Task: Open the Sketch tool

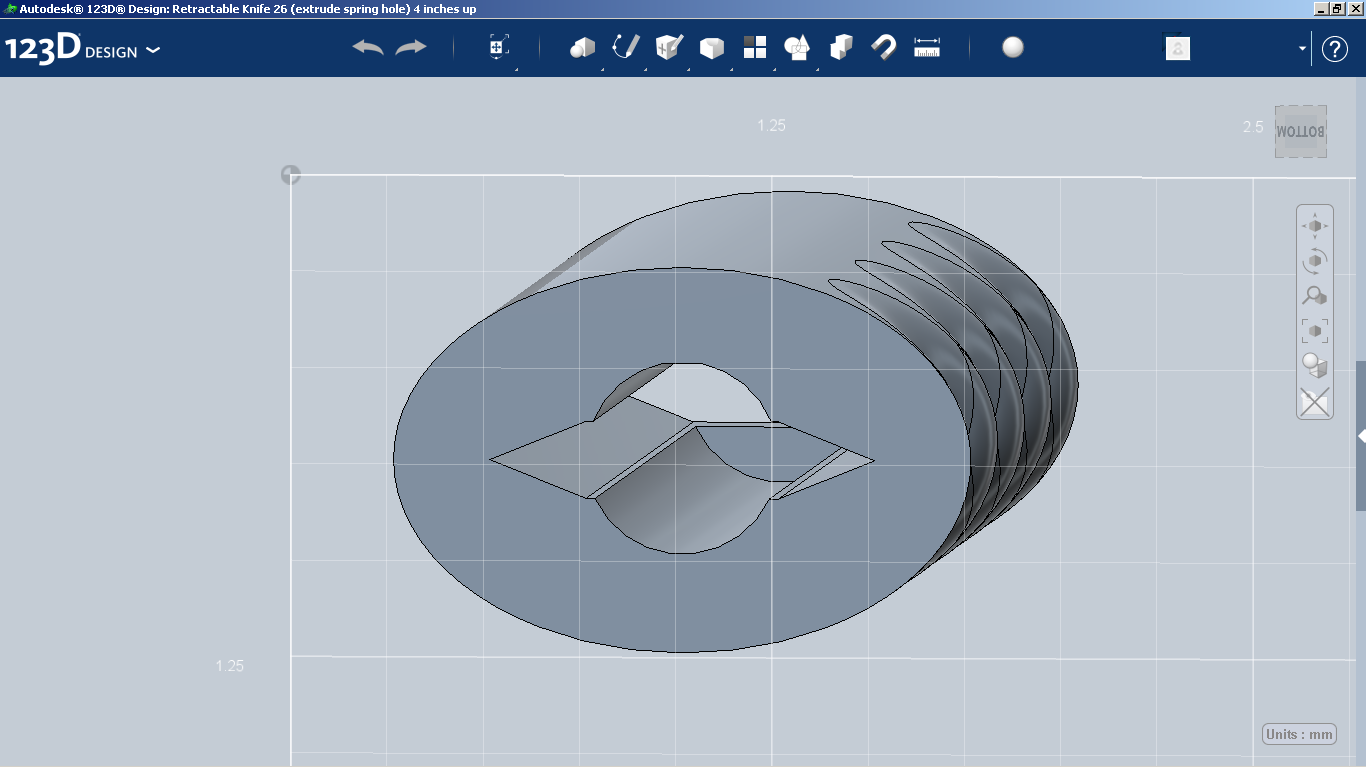Action: 625,47
